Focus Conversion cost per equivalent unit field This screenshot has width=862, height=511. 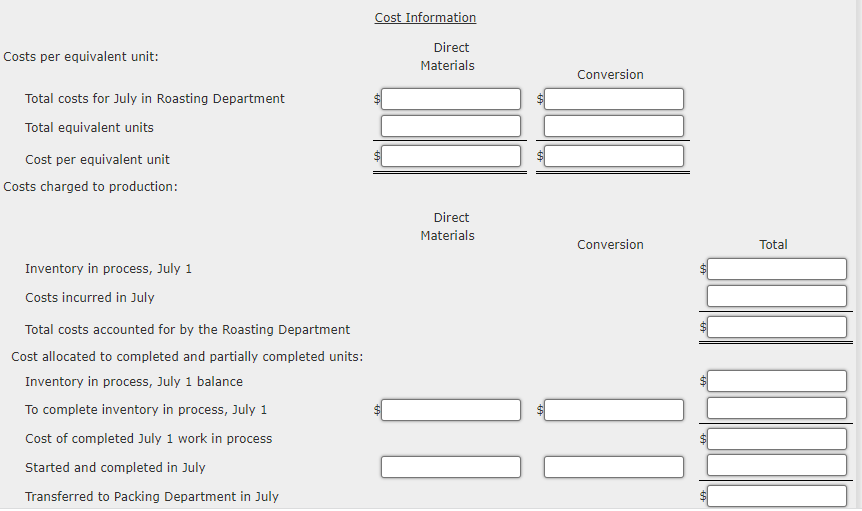(x=614, y=156)
